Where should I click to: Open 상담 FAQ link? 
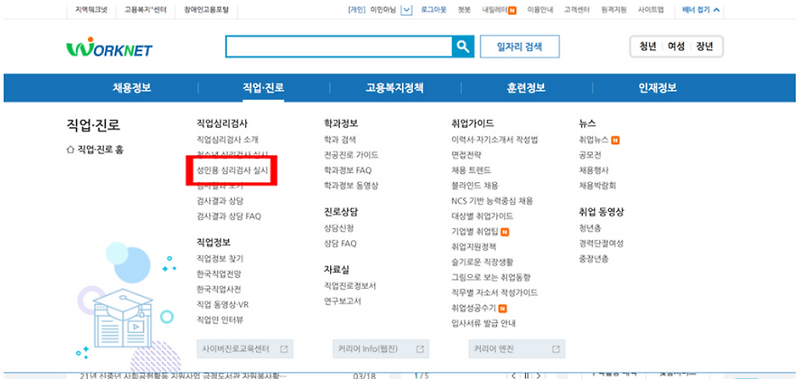340,243
